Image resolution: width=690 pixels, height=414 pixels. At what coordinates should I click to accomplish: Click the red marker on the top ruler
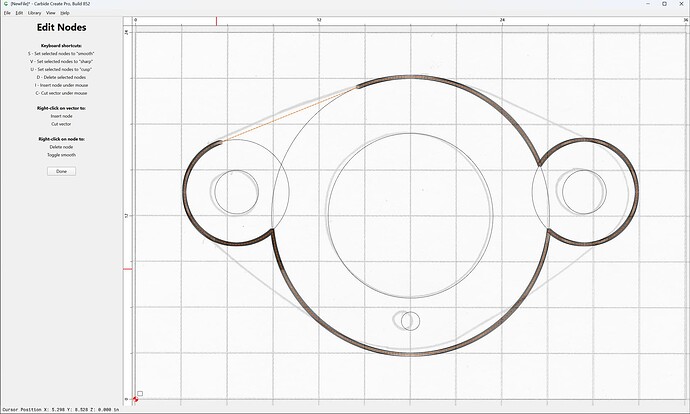(216, 21)
